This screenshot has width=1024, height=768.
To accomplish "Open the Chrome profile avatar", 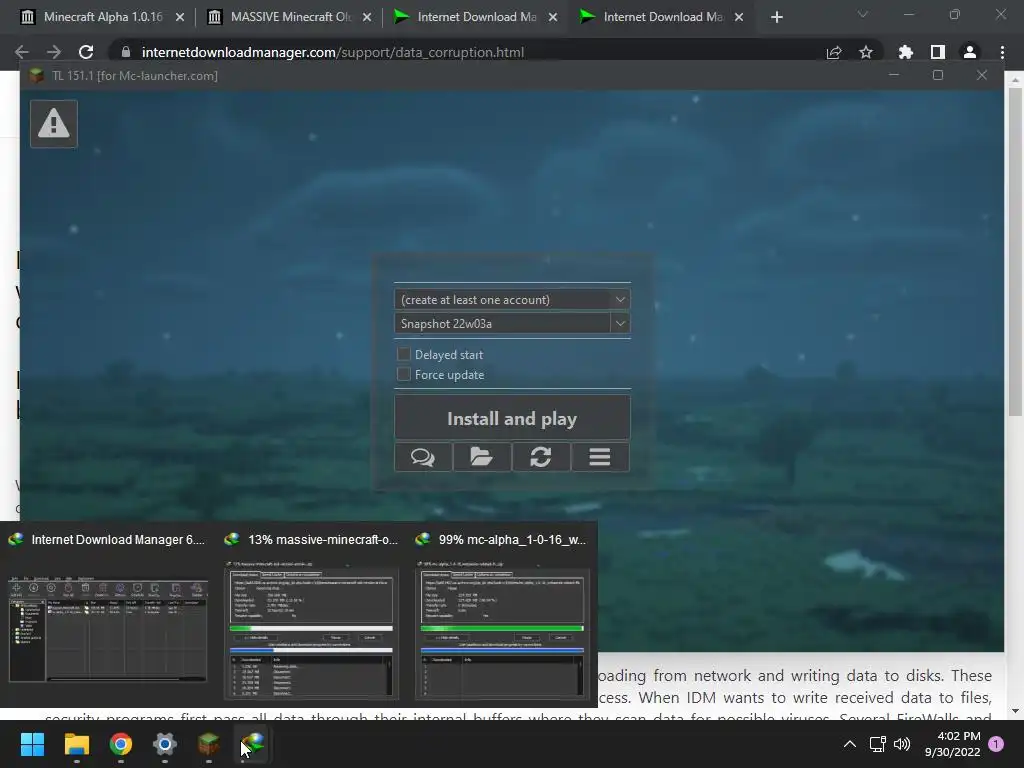I will pyautogui.click(x=970, y=52).
